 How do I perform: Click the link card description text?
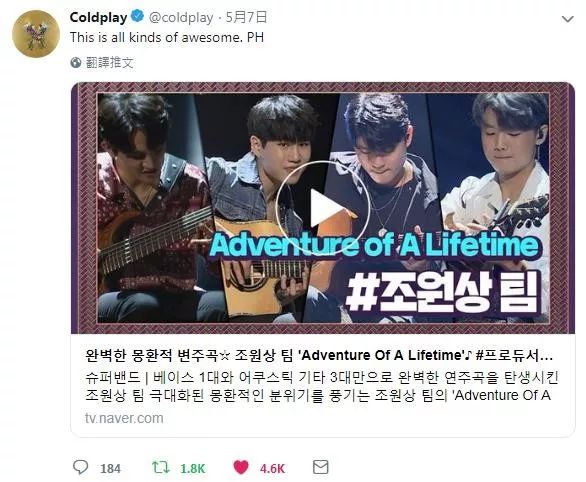(321, 386)
